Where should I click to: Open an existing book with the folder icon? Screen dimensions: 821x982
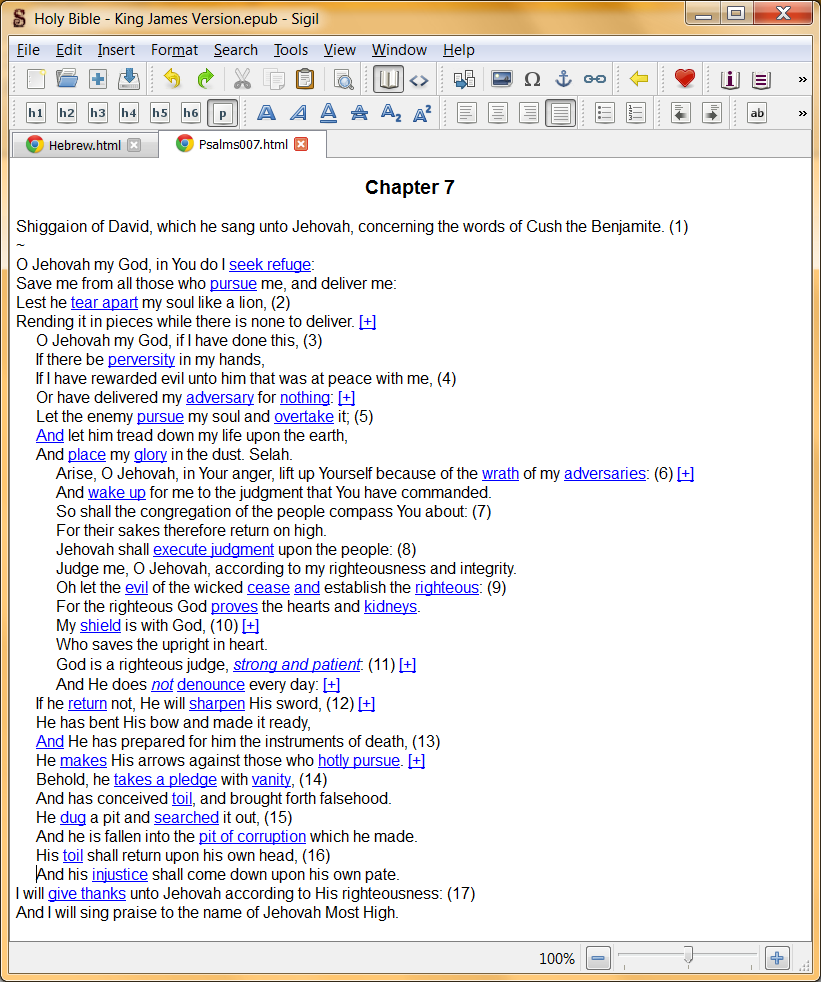(x=67, y=79)
